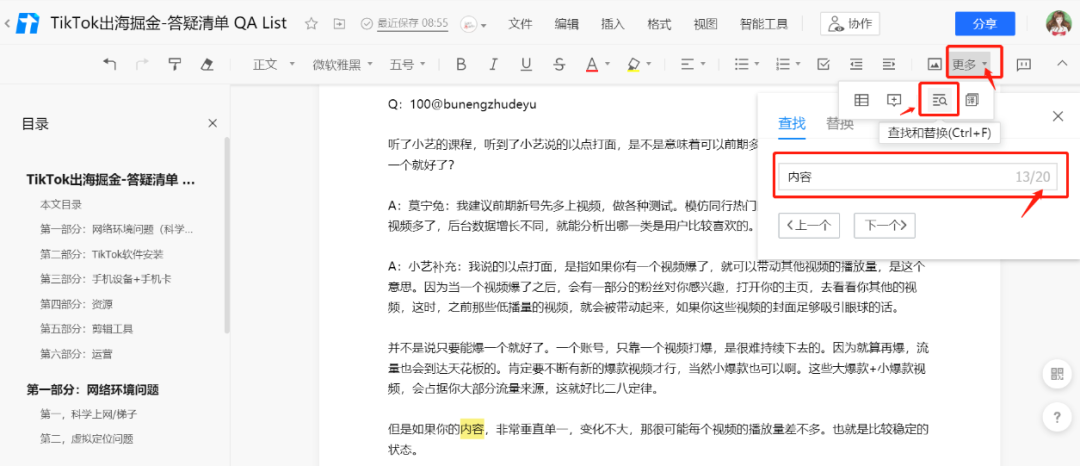Open the highlight color dropdown arrow
This screenshot has width=1080, height=466.
click(650, 64)
